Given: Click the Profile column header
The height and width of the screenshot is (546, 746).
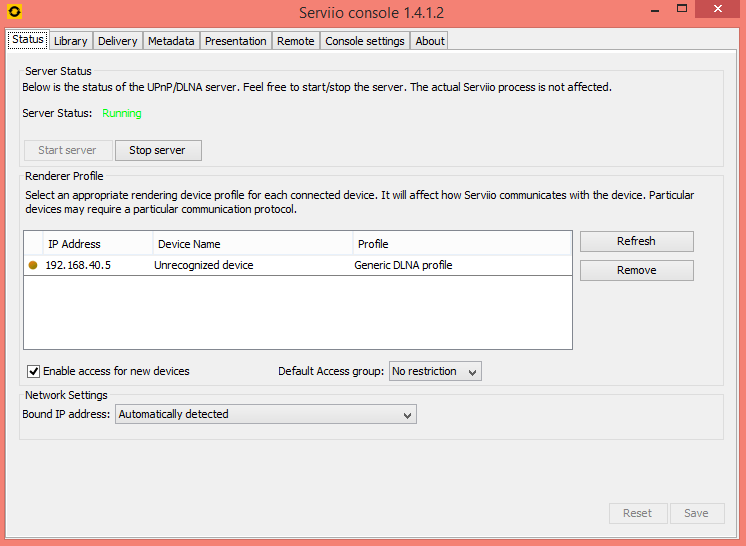Looking at the screenshot, I should (462, 244).
